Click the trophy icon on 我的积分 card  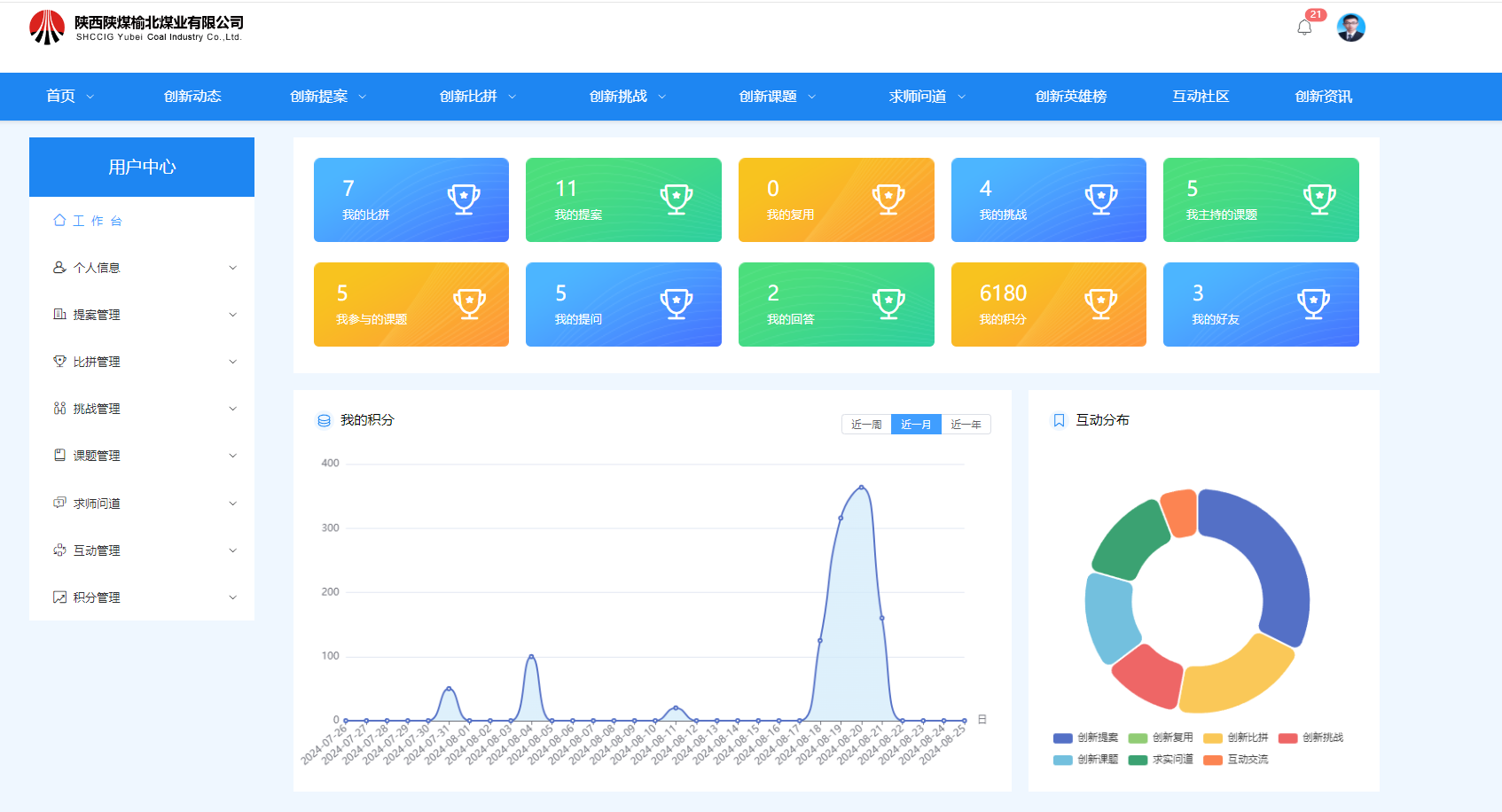(1100, 304)
